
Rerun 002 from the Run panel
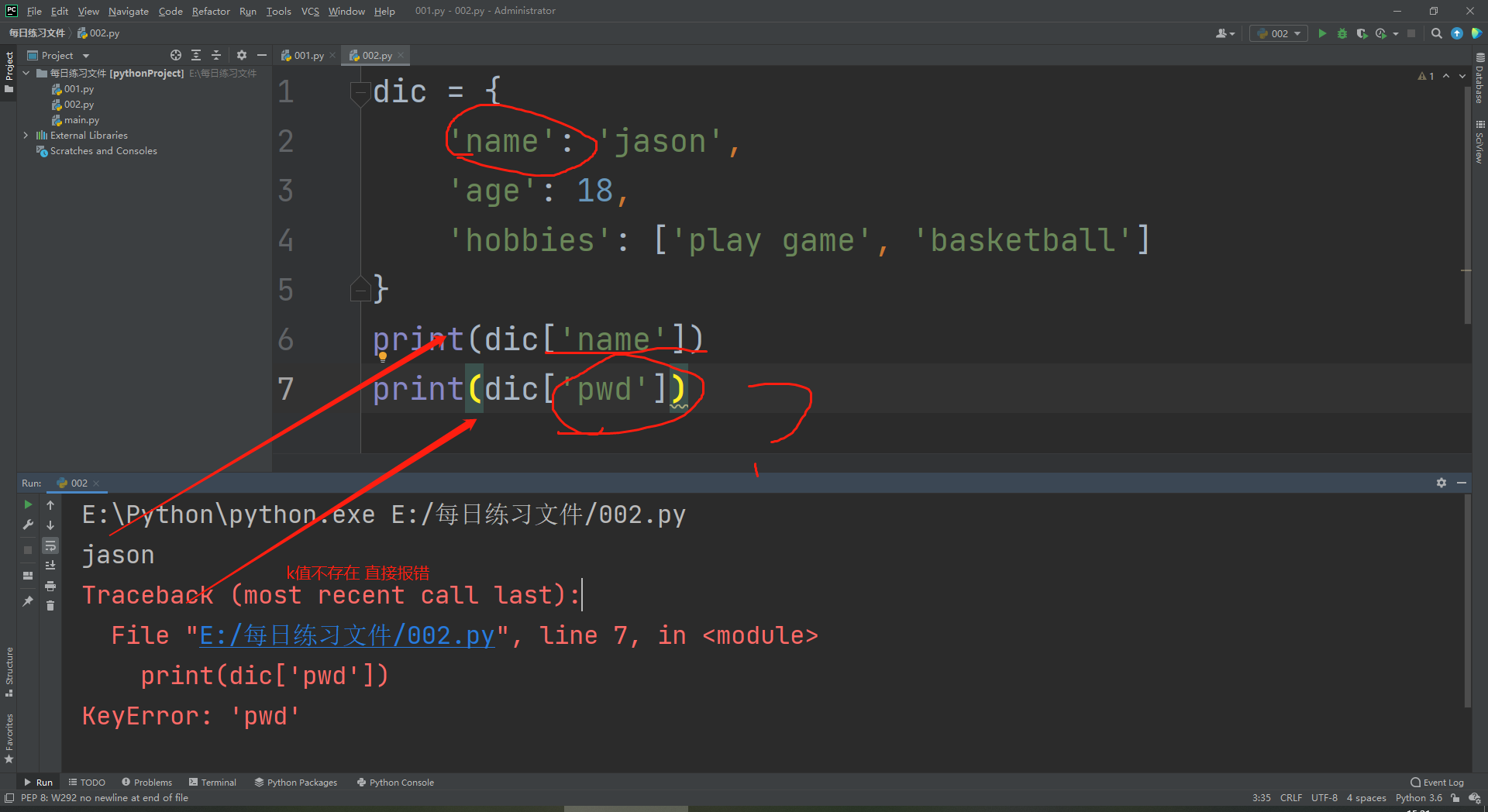click(28, 504)
